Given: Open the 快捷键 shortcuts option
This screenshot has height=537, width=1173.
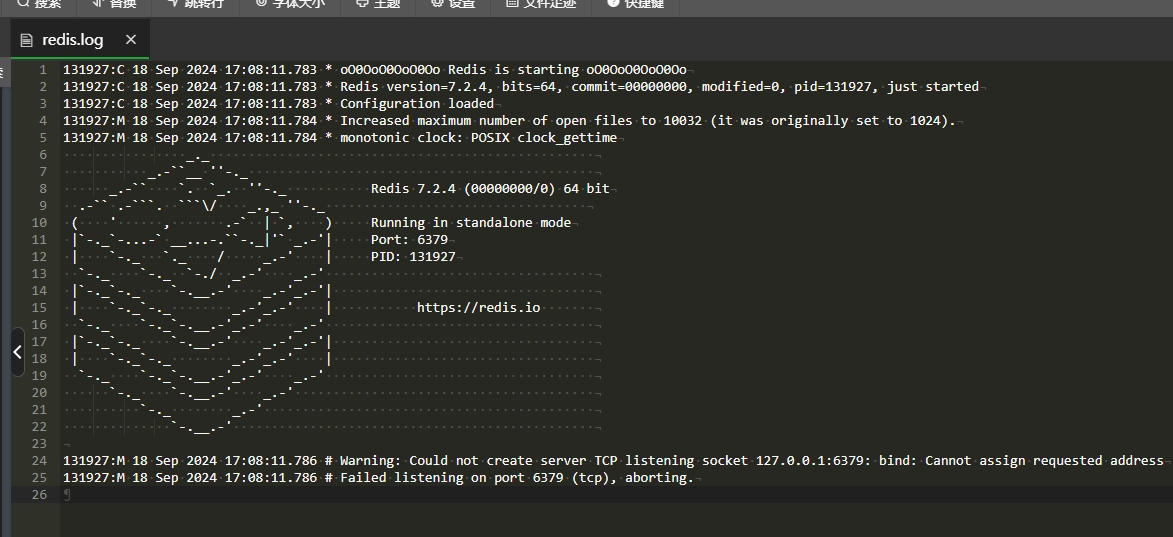Looking at the screenshot, I should [636, 4].
